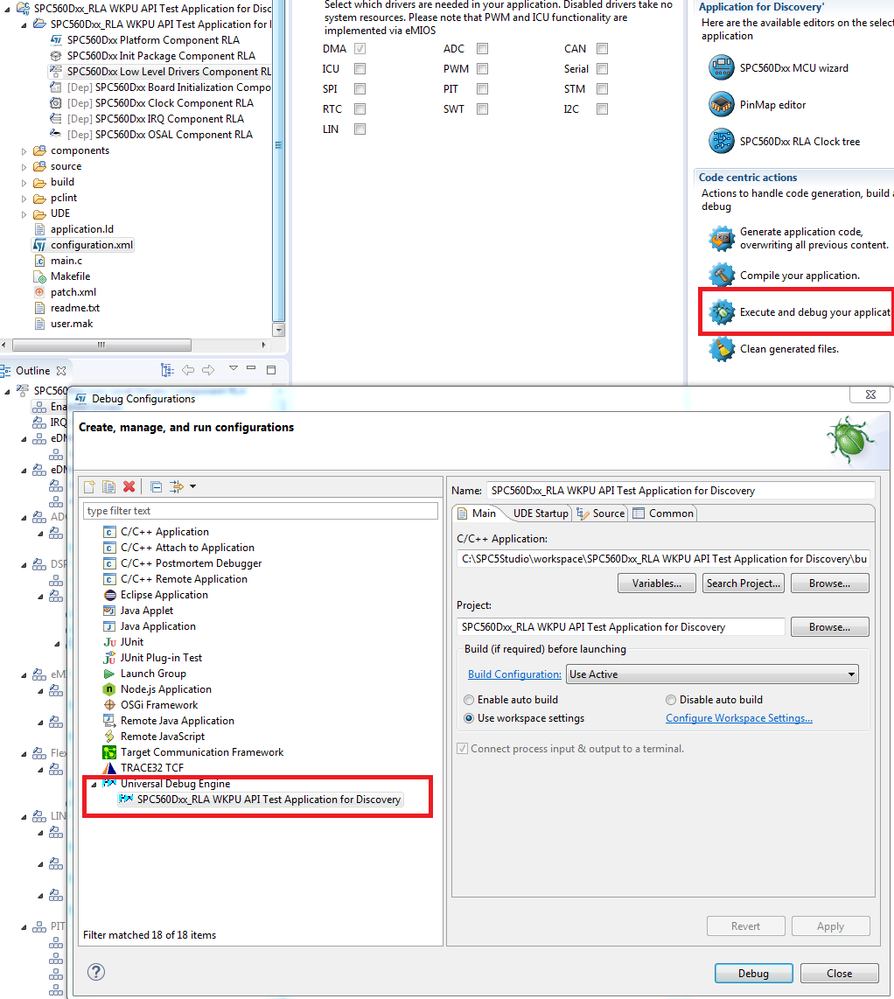Open the Debug Configurations help
Viewport: 894px width, 999px height.
click(x=96, y=972)
